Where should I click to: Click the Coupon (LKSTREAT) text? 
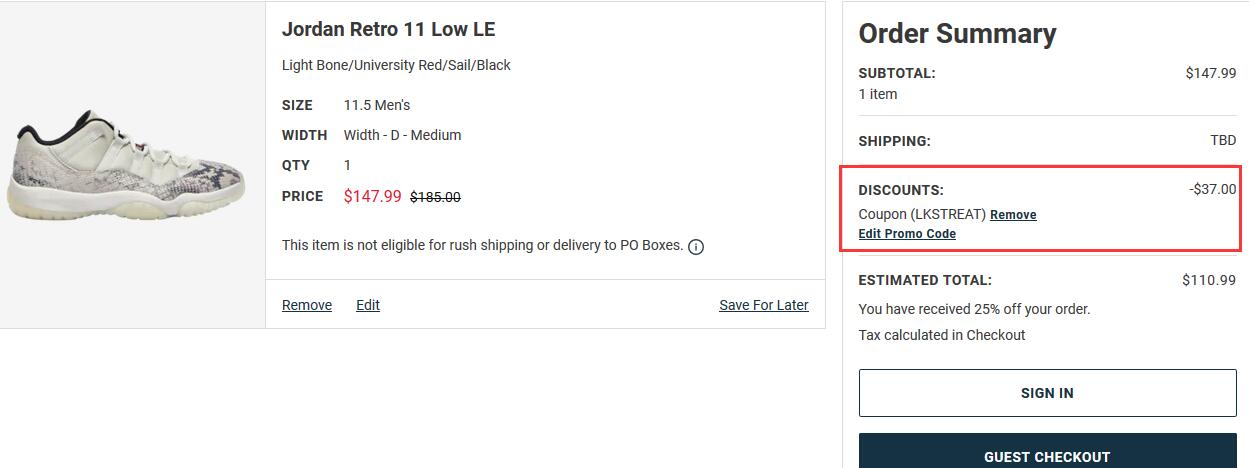pyautogui.click(x=922, y=214)
